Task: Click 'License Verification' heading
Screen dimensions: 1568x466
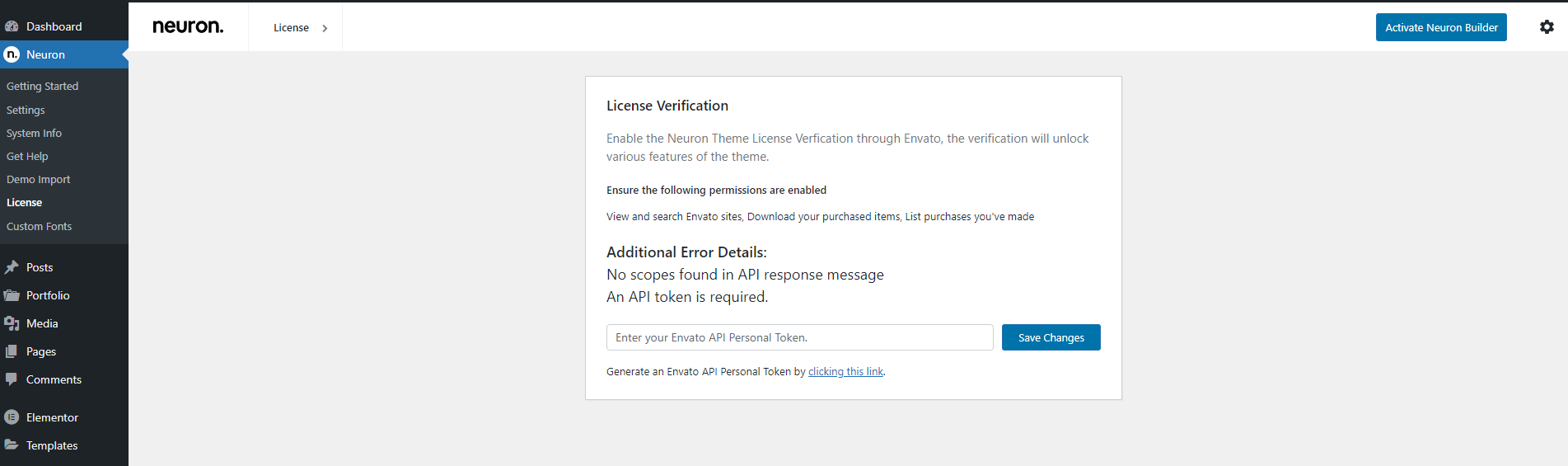Action: tap(667, 106)
